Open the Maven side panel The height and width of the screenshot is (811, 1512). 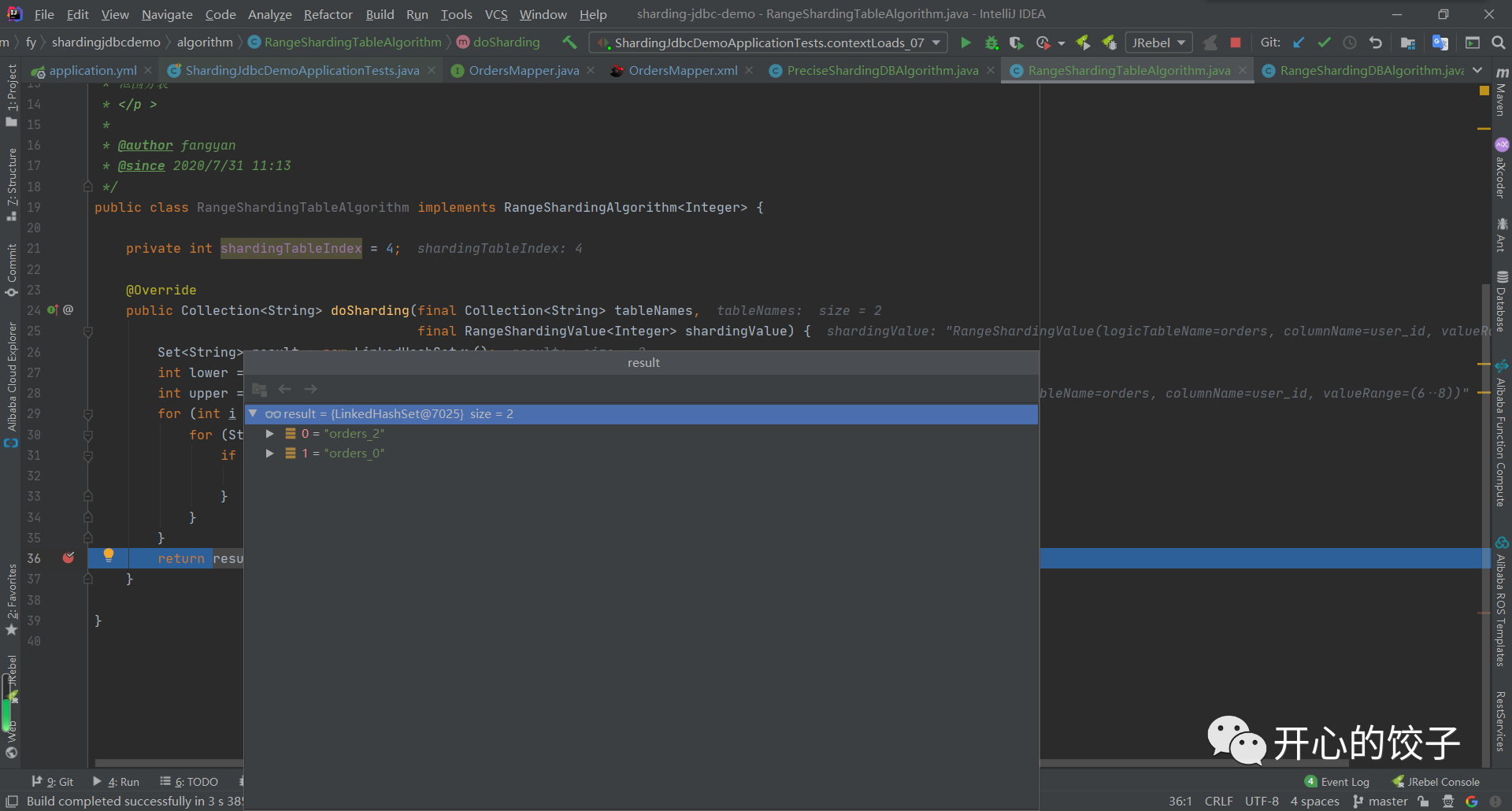[1502, 91]
